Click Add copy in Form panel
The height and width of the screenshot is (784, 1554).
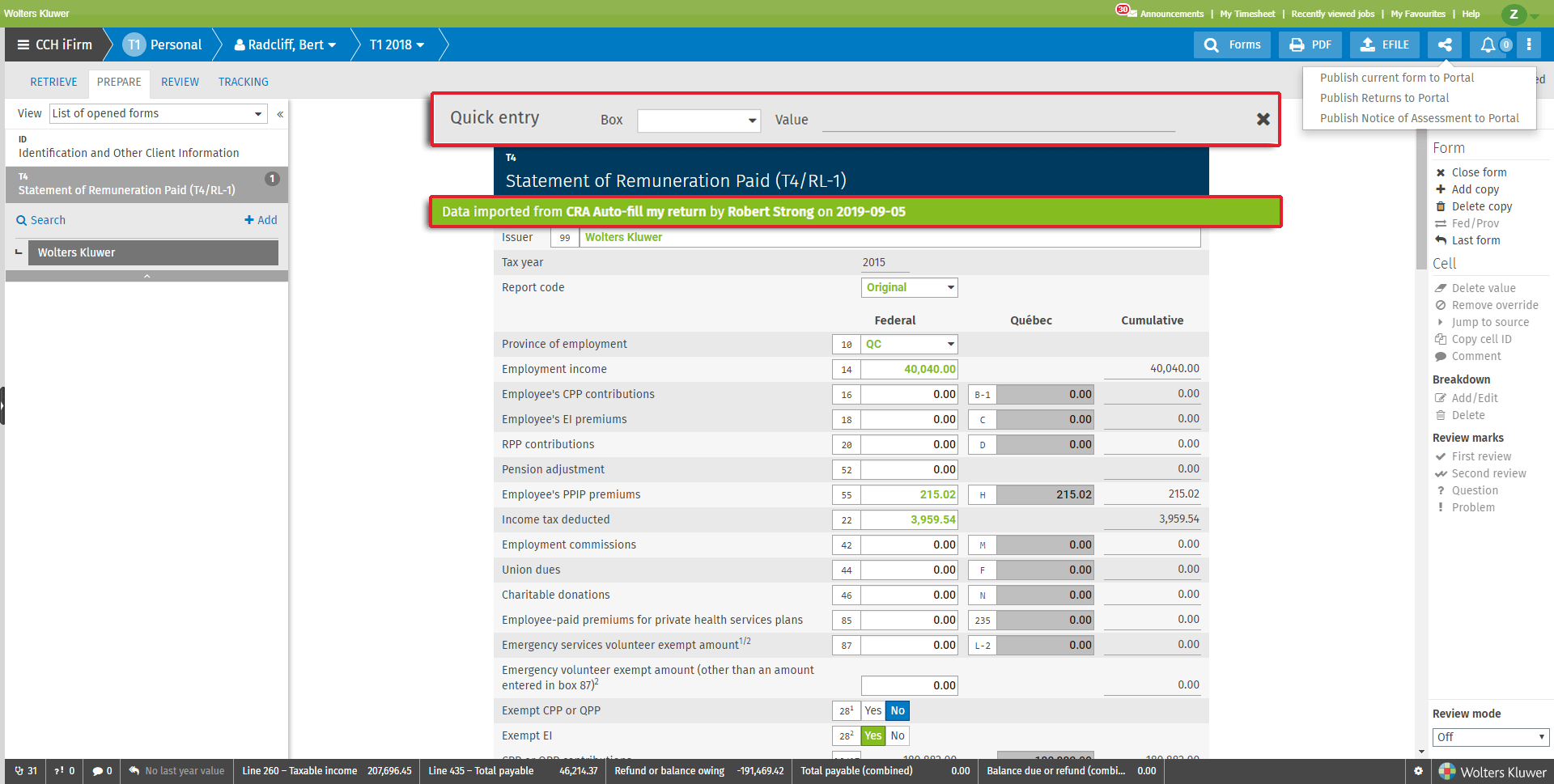(1475, 189)
